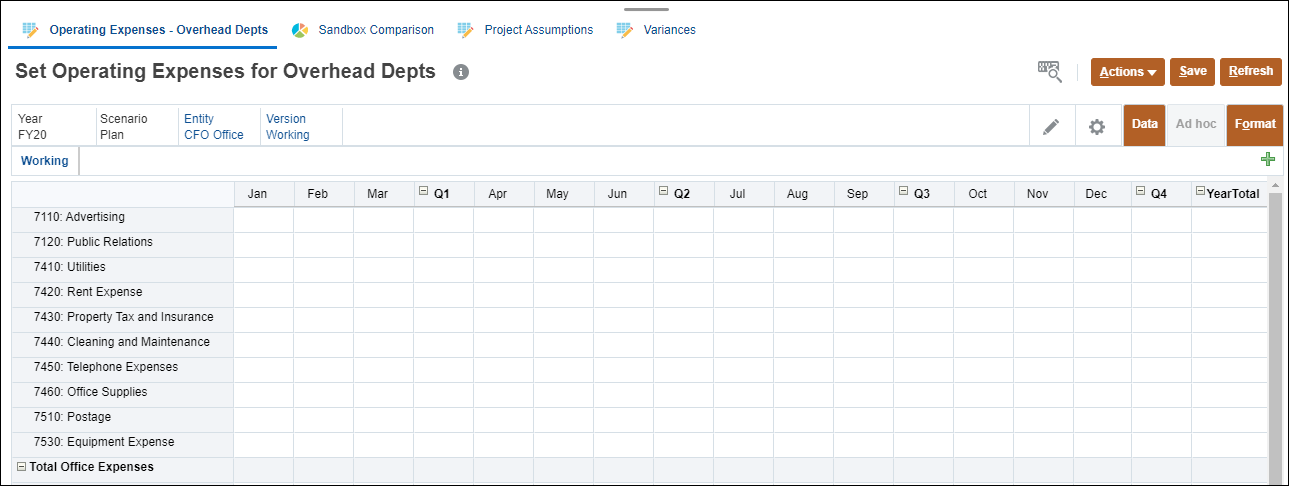Click the Variances tab icon
The image size is (1289, 486).
(625, 30)
